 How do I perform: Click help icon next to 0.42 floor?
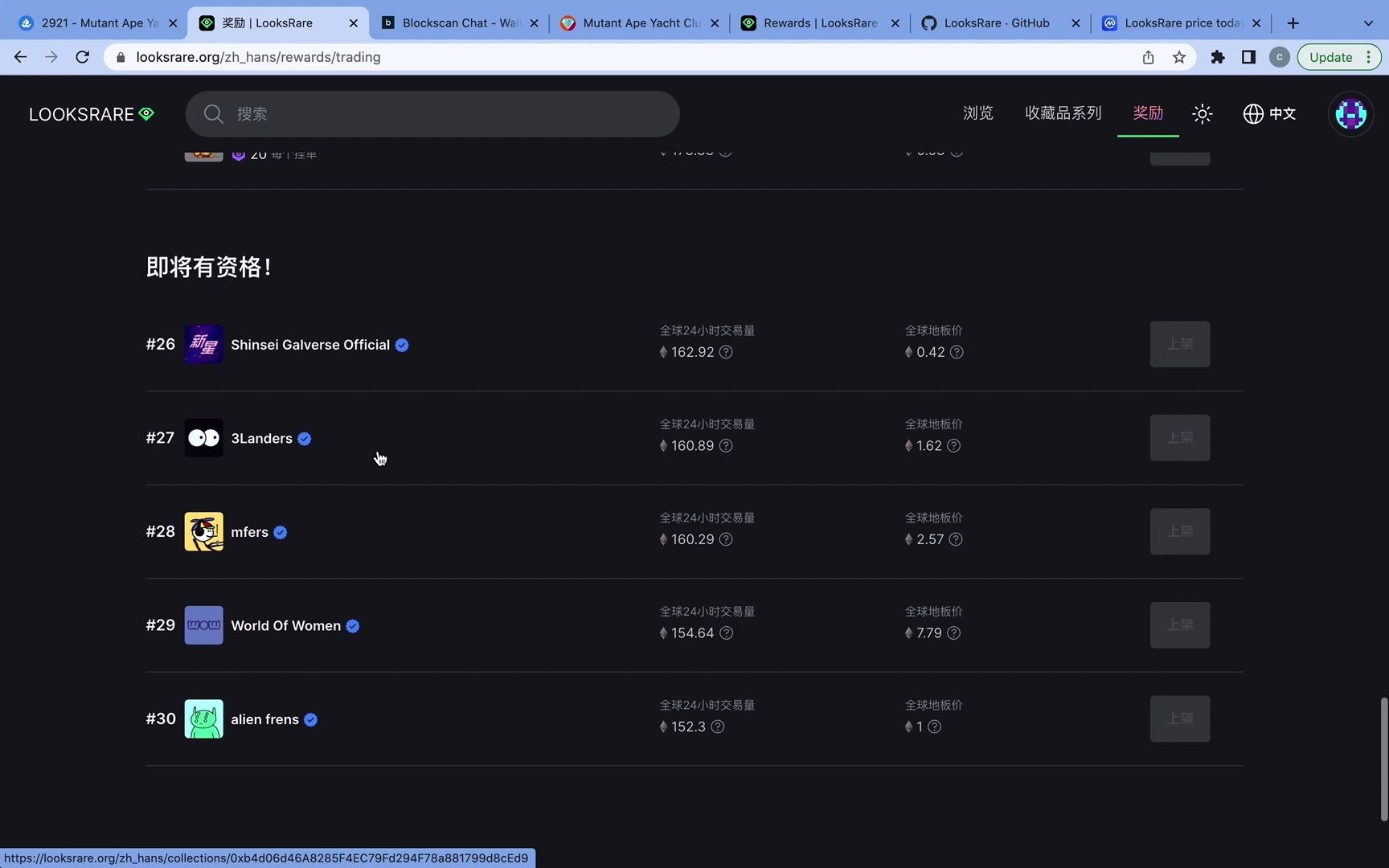(x=957, y=352)
